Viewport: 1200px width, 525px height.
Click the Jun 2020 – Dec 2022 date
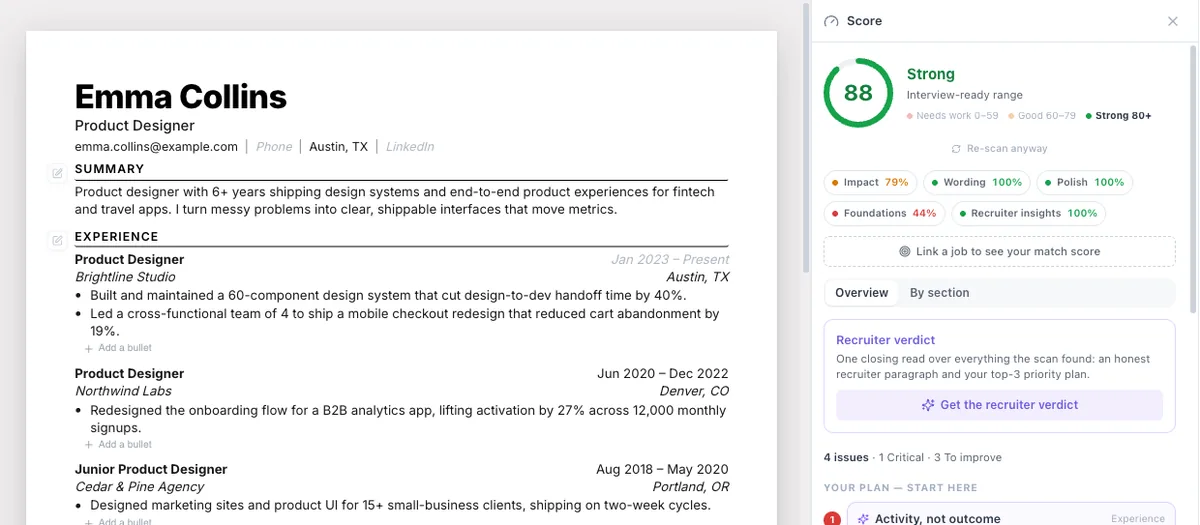663,374
